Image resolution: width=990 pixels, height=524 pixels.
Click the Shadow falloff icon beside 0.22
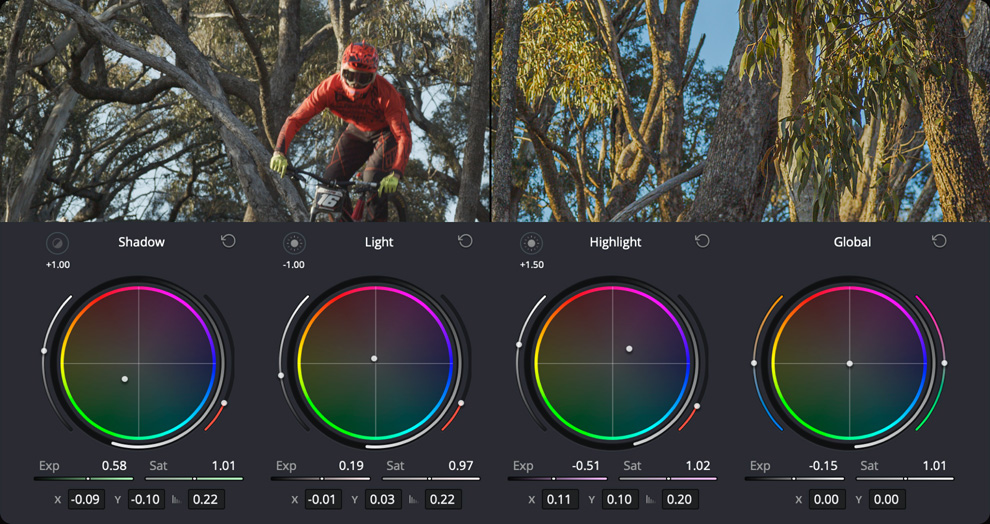tap(175, 500)
